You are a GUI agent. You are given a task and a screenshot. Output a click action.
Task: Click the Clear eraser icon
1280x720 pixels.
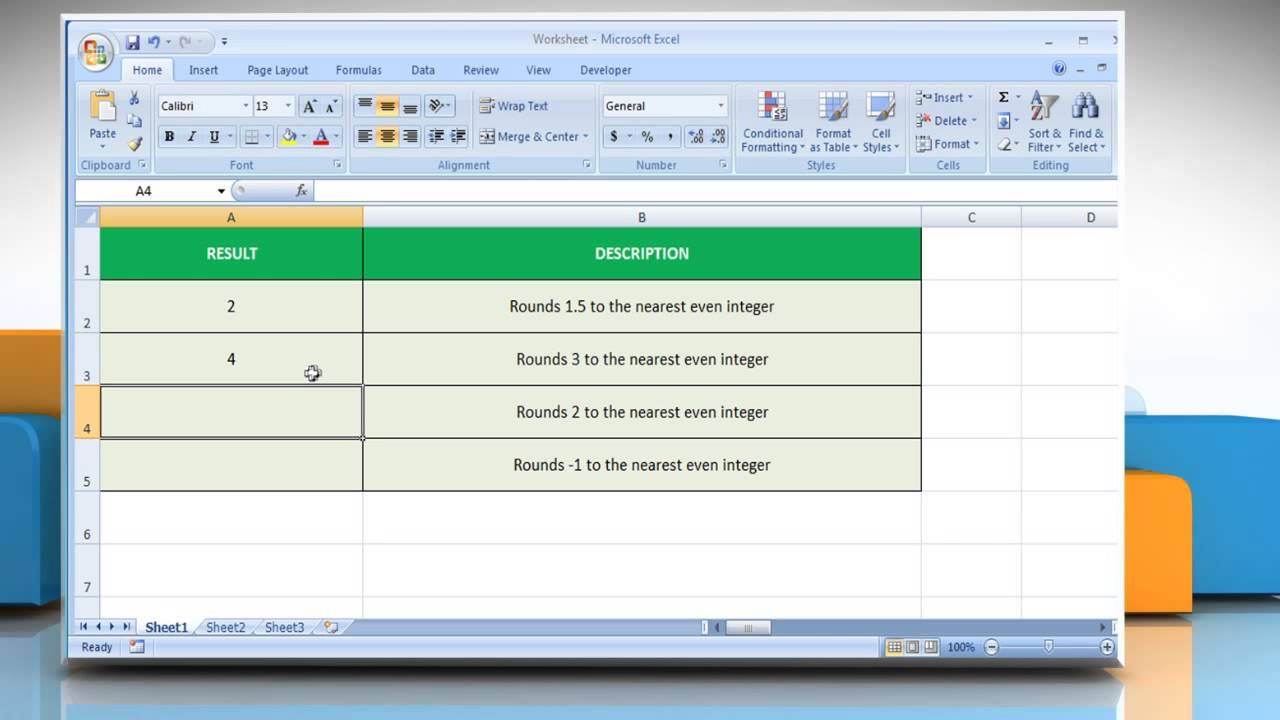tap(1003, 144)
